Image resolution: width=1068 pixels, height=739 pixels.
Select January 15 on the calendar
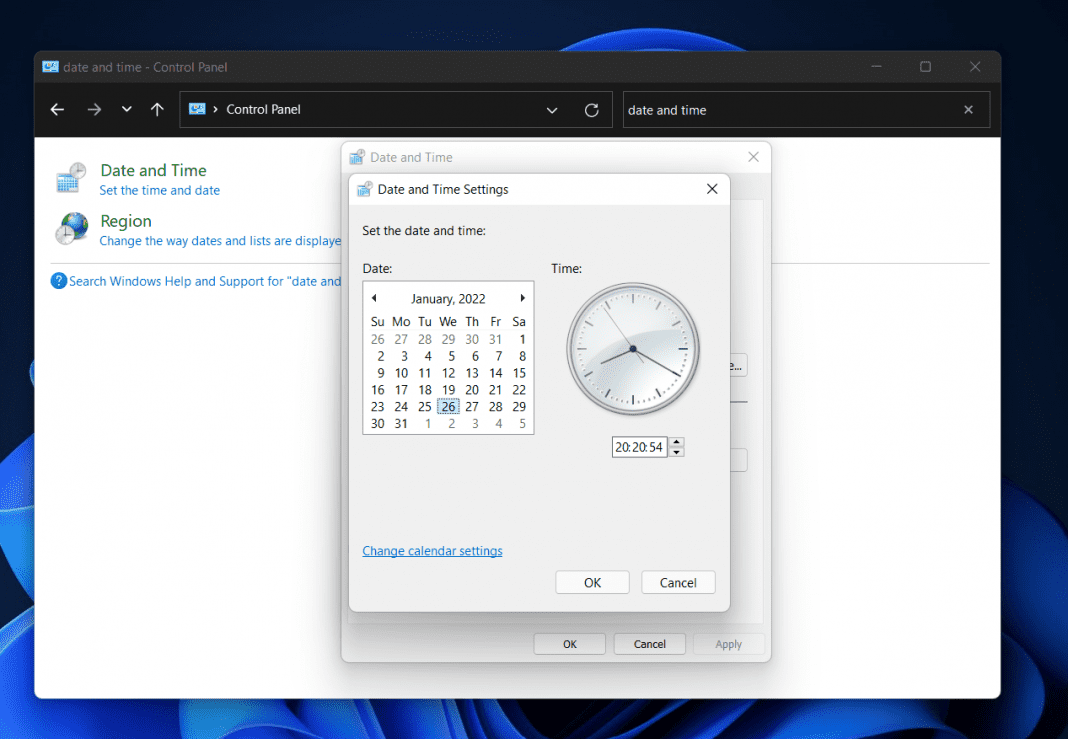pyautogui.click(x=518, y=372)
